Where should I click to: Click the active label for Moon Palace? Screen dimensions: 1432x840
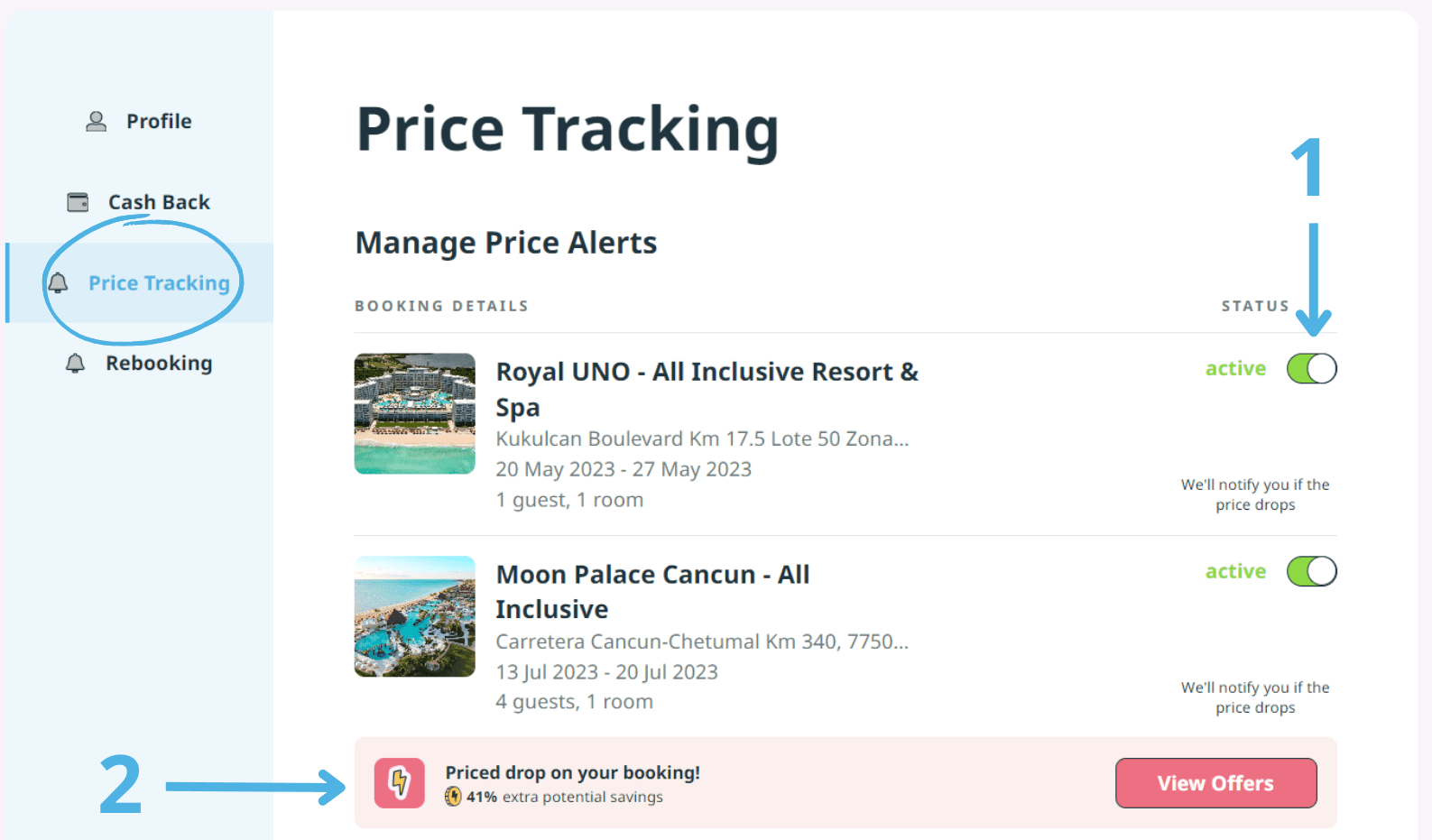[1235, 571]
